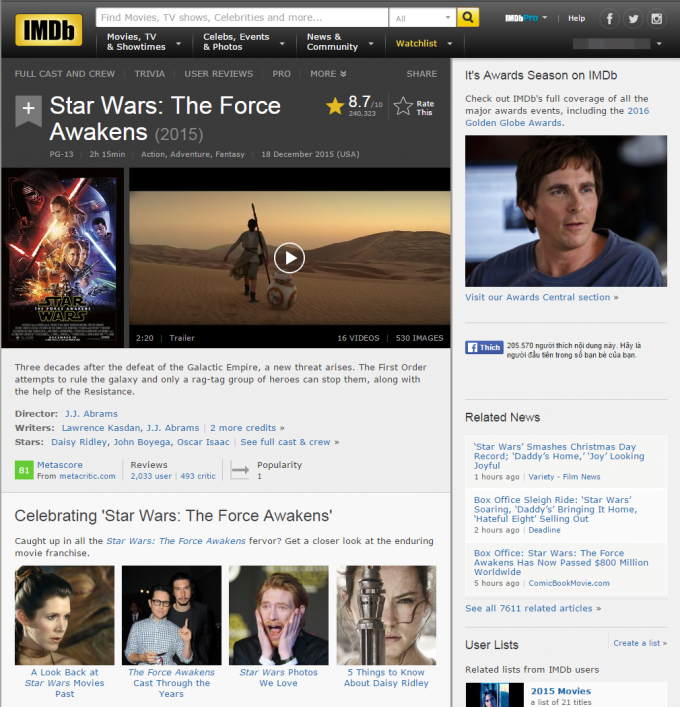Open Star Wars Photos We Love thumbnail
Image resolution: width=680 pixels, height=707 pixels.
tap(279, 615)
